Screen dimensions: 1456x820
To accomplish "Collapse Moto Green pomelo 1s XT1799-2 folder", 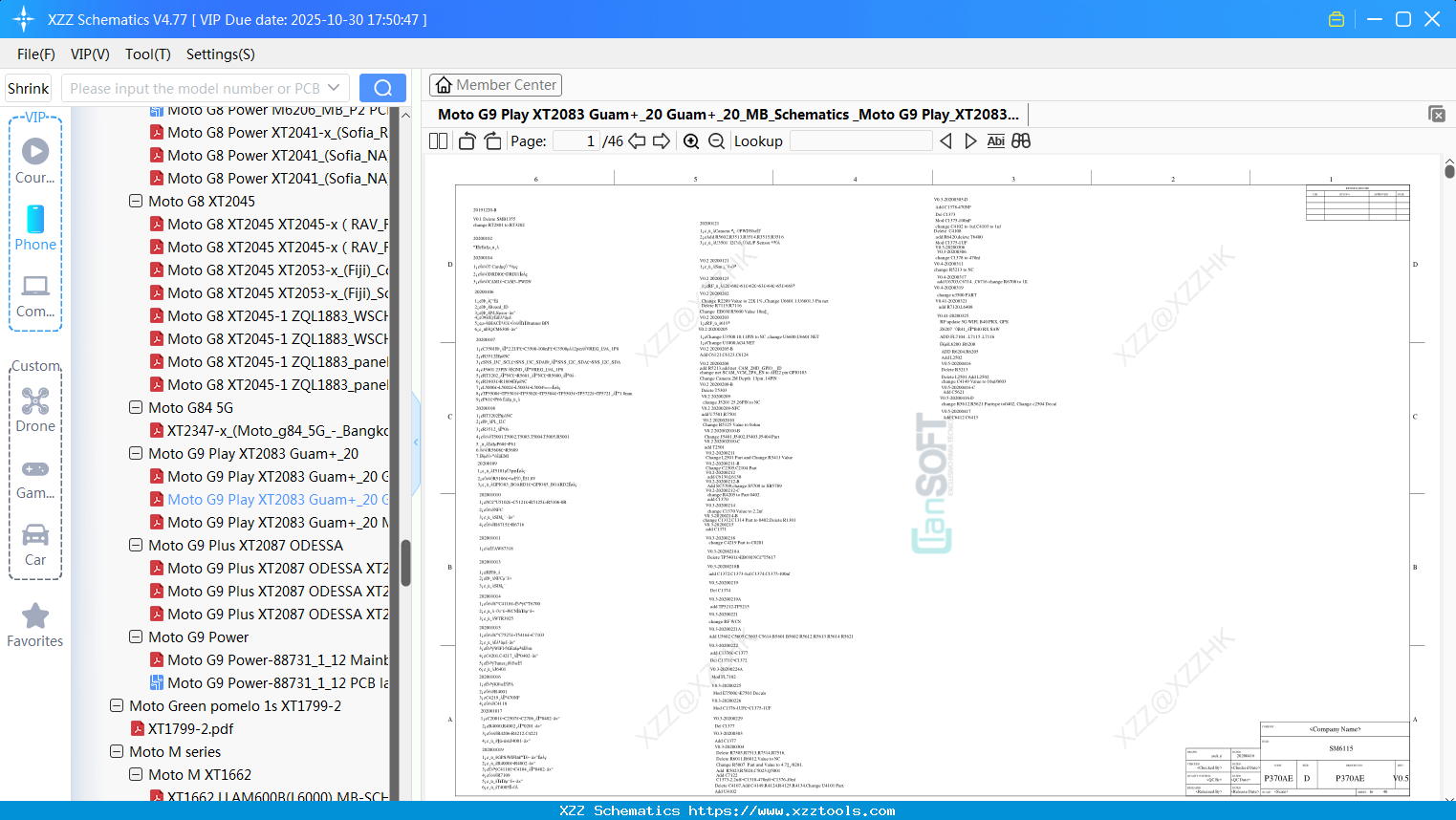I will [x=117, y=705].
